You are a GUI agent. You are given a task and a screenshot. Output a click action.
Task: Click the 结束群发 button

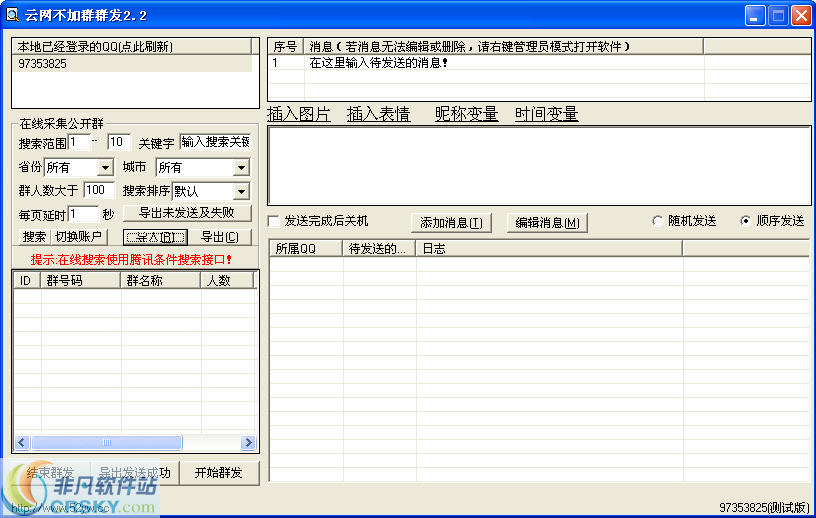[50, 473]
